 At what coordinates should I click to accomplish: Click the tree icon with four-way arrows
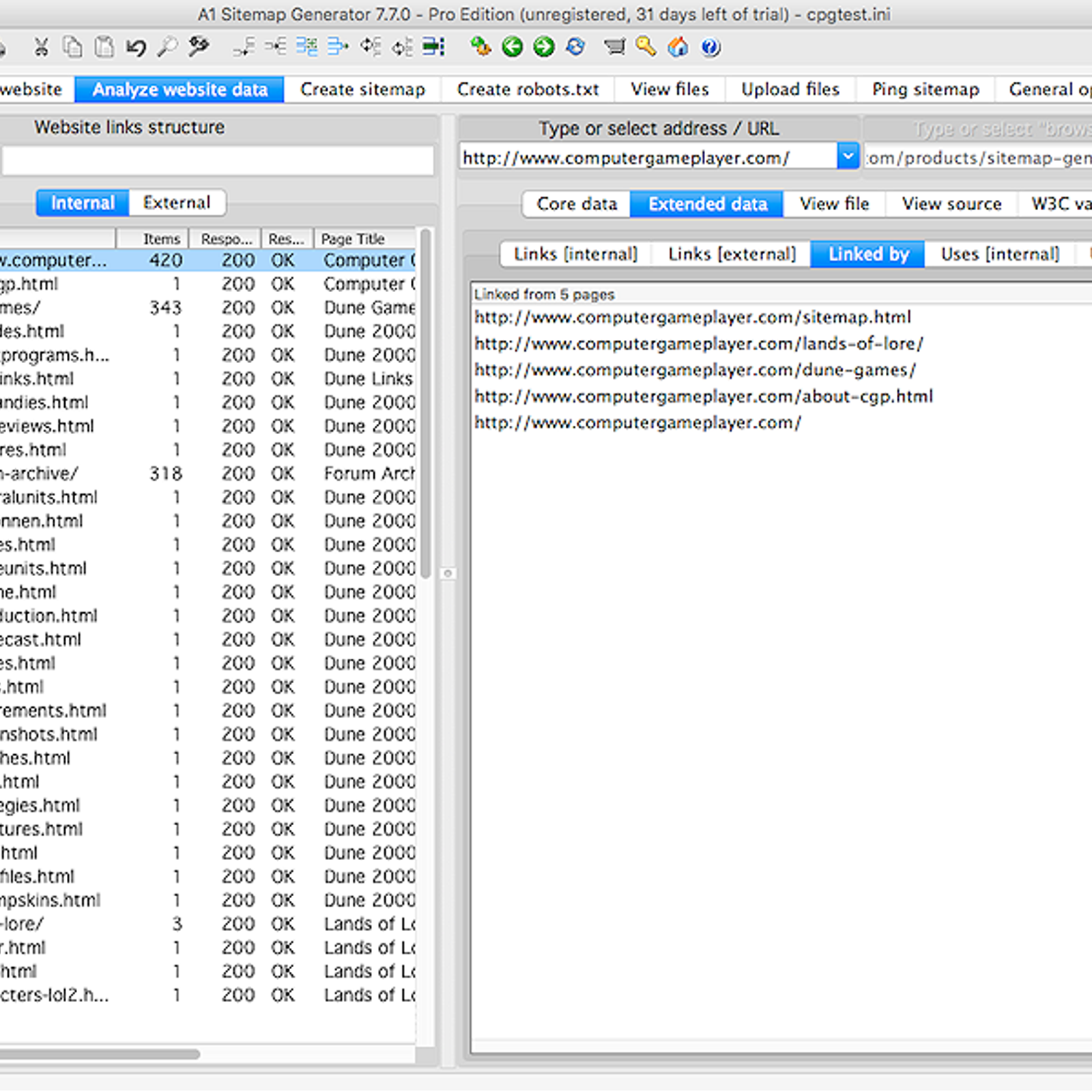(371, 47)
